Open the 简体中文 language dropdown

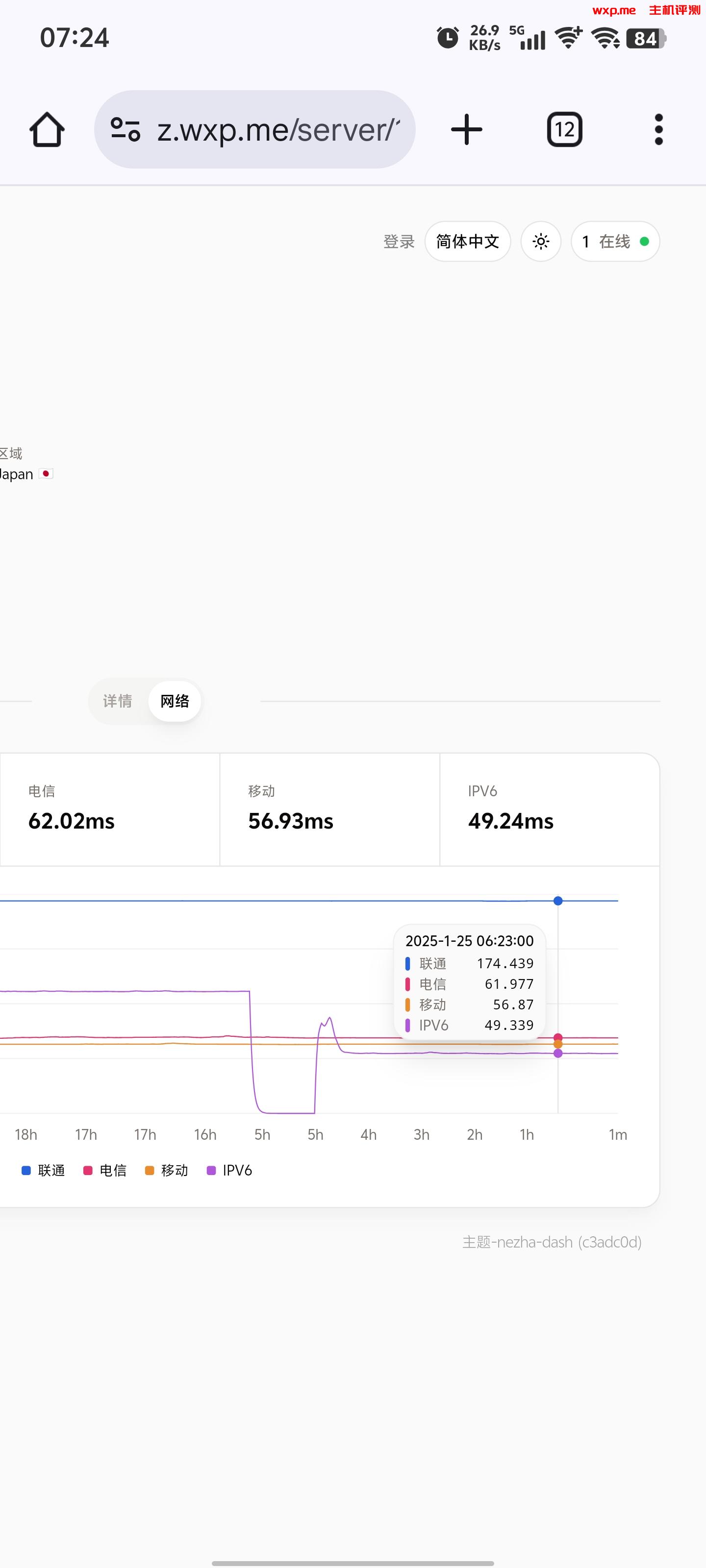tap(468, 242)
